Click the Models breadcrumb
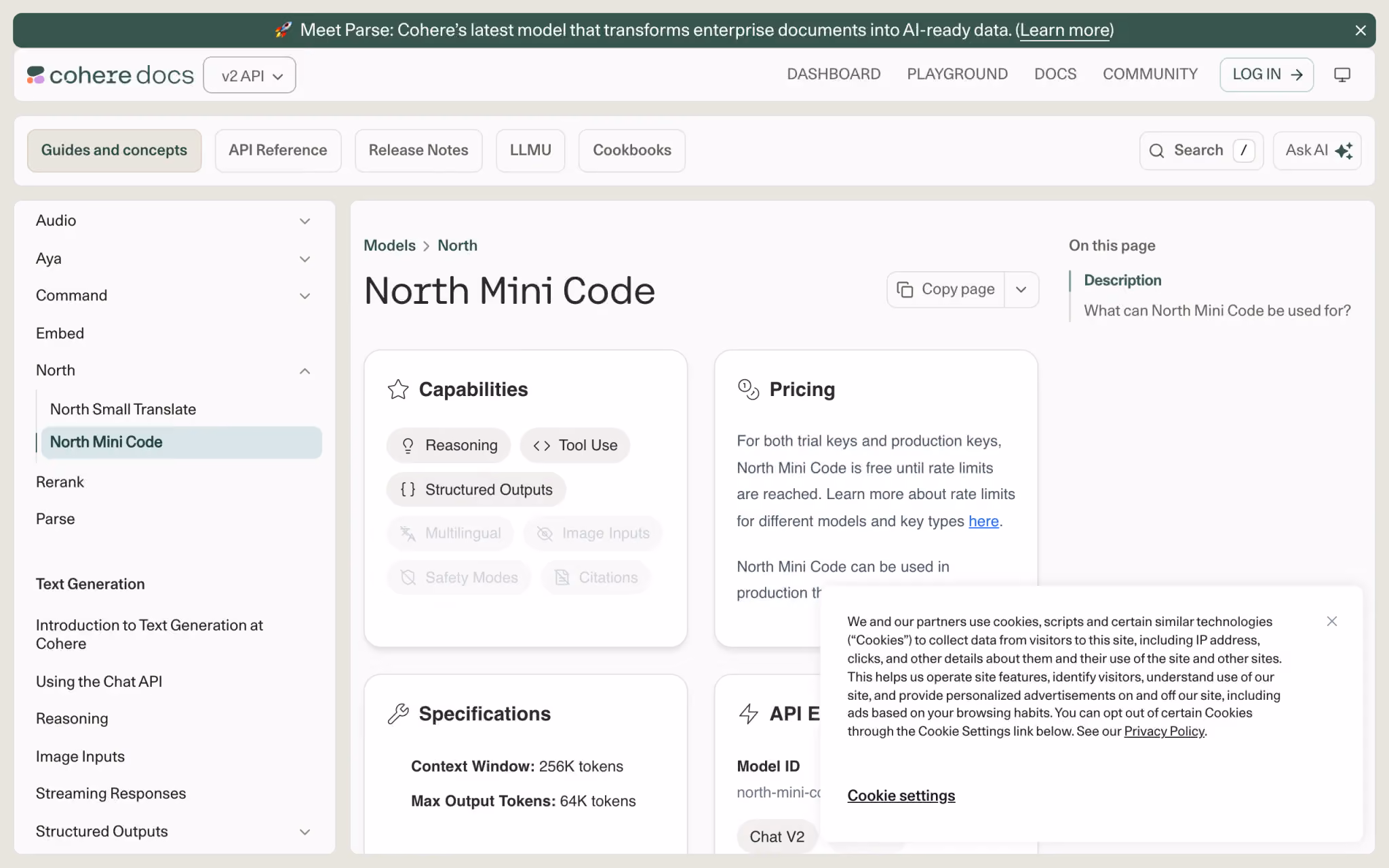1389x868 pixels. (x=389, y=245)
